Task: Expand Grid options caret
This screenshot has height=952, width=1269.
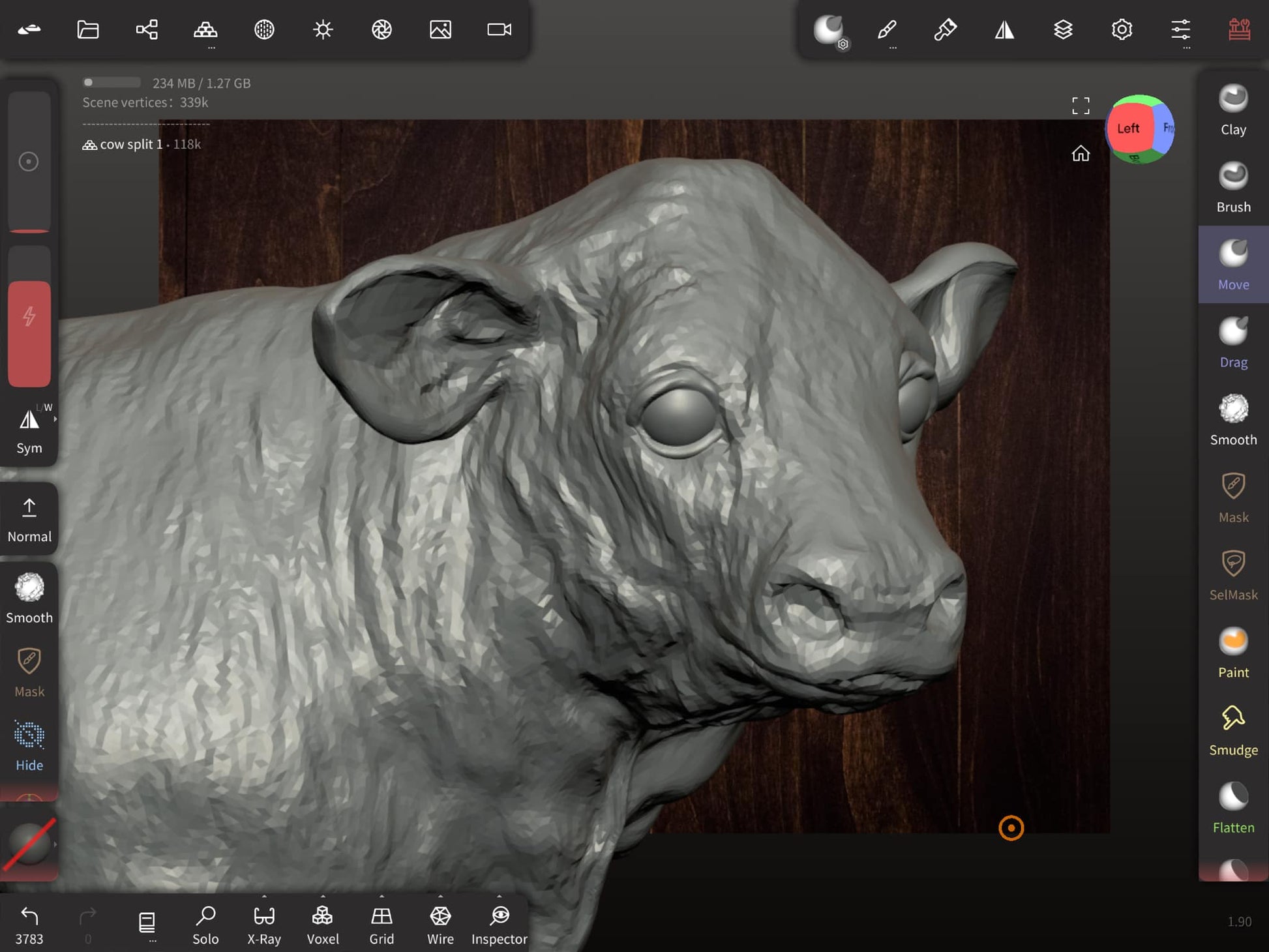Action: (x=381, y=897)
